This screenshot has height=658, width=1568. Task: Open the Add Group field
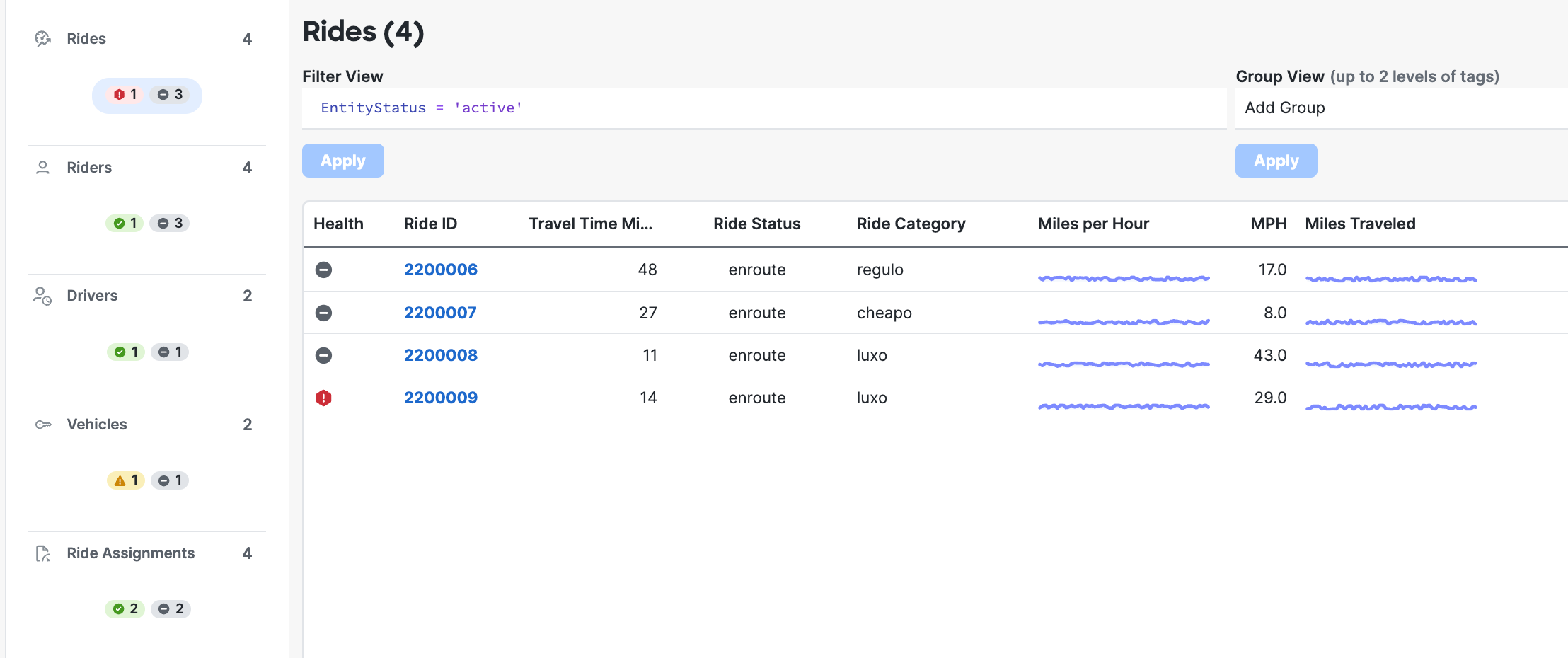[1401, 108]
